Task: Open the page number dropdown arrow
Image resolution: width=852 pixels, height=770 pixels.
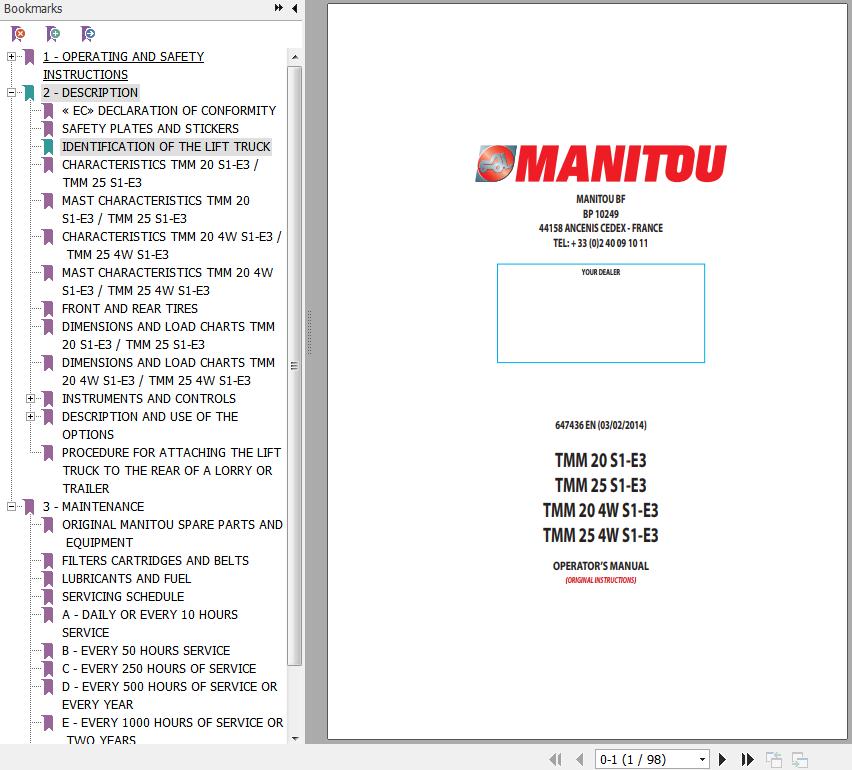Action: tap(702, 759)
